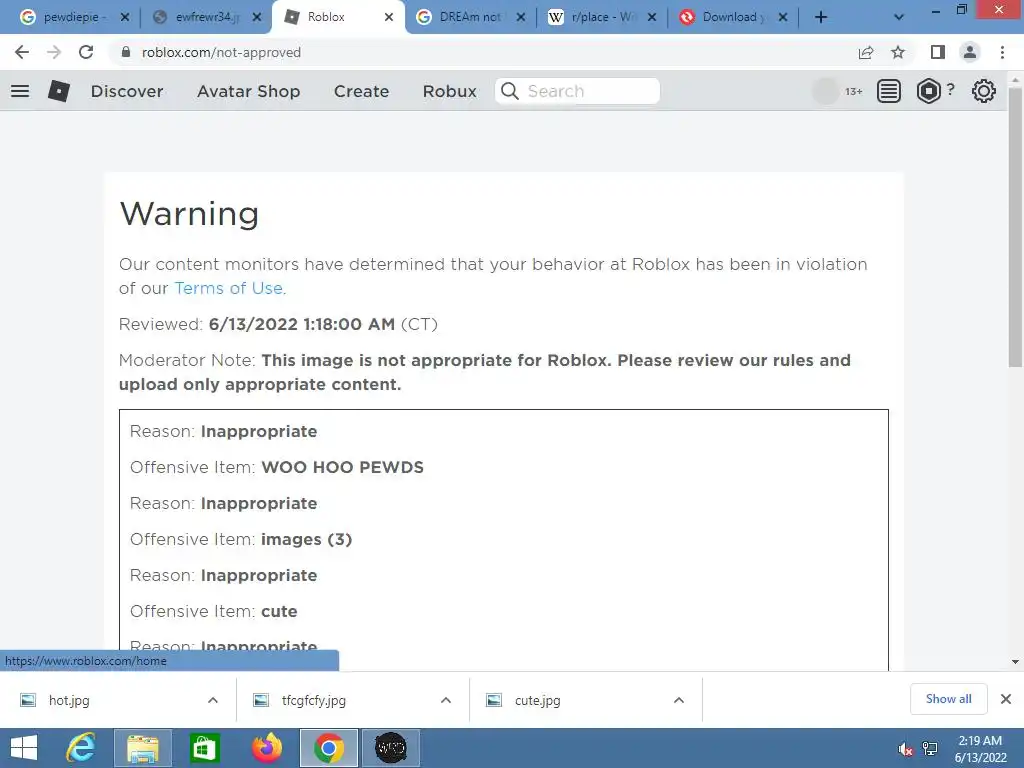The width and height of the screenshot is (1024, 768).
Task: Open Chrome three-dot menu
Action: click(x=1002, y=52)
